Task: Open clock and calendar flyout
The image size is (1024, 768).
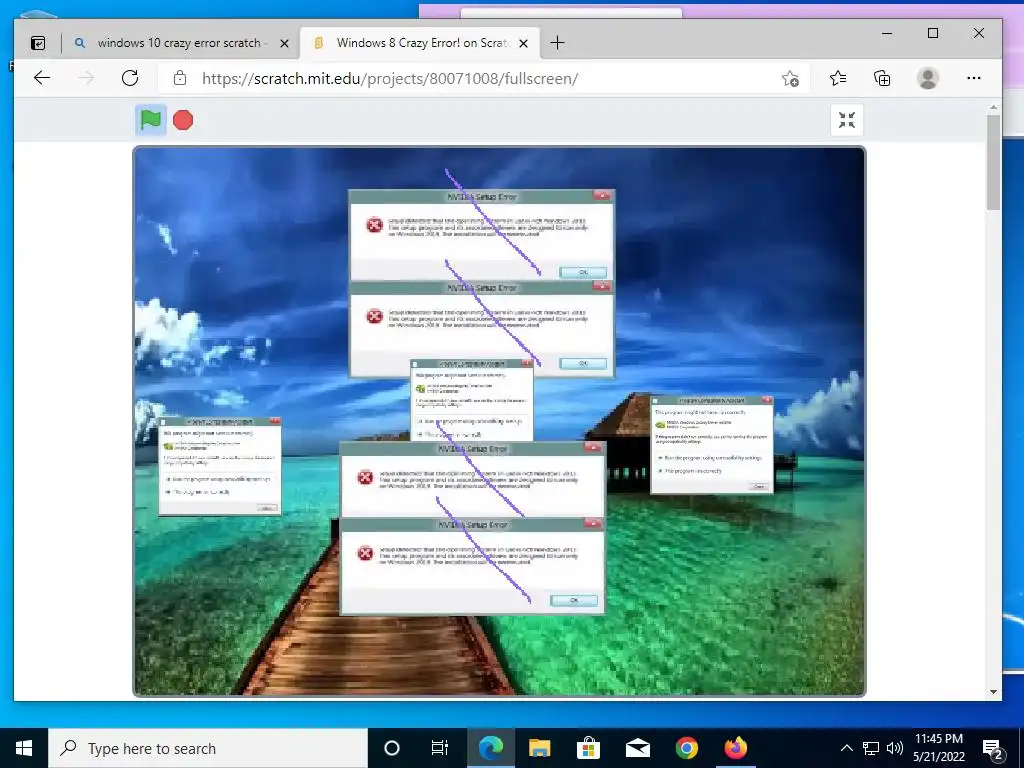Action: click(938, 748)
